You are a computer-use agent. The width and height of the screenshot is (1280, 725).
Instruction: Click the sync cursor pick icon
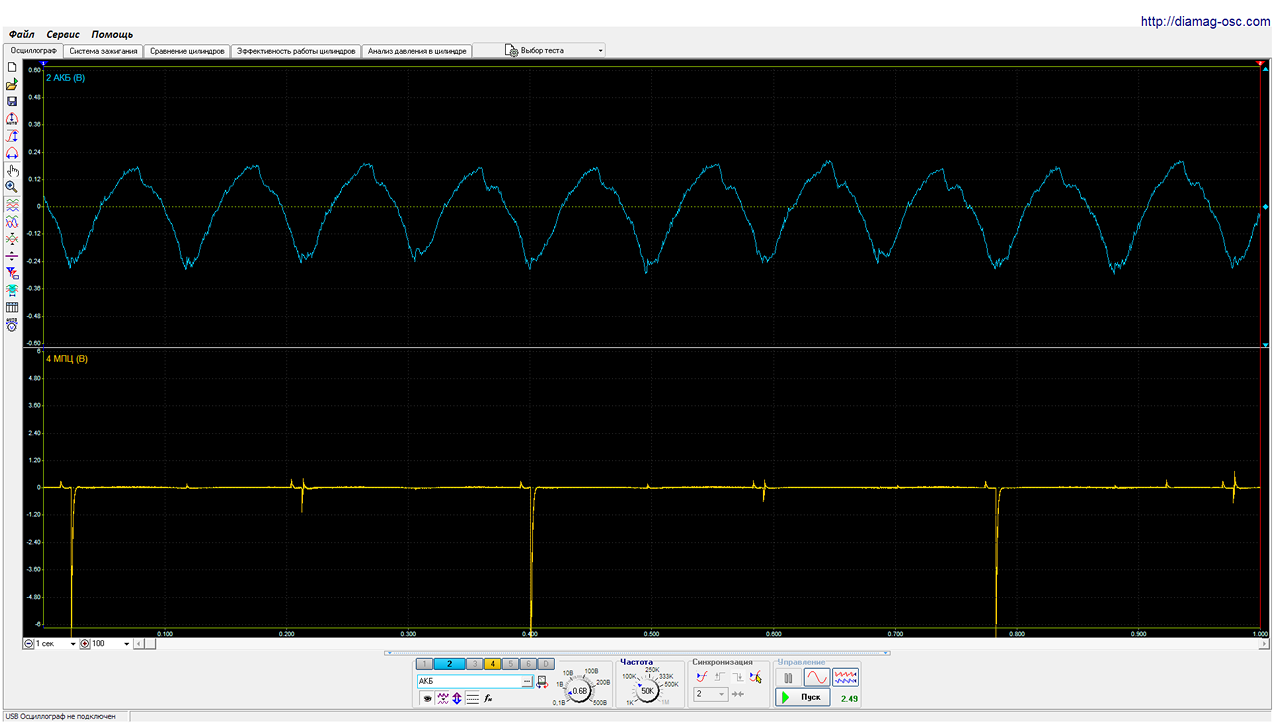(x=756, y=677)
